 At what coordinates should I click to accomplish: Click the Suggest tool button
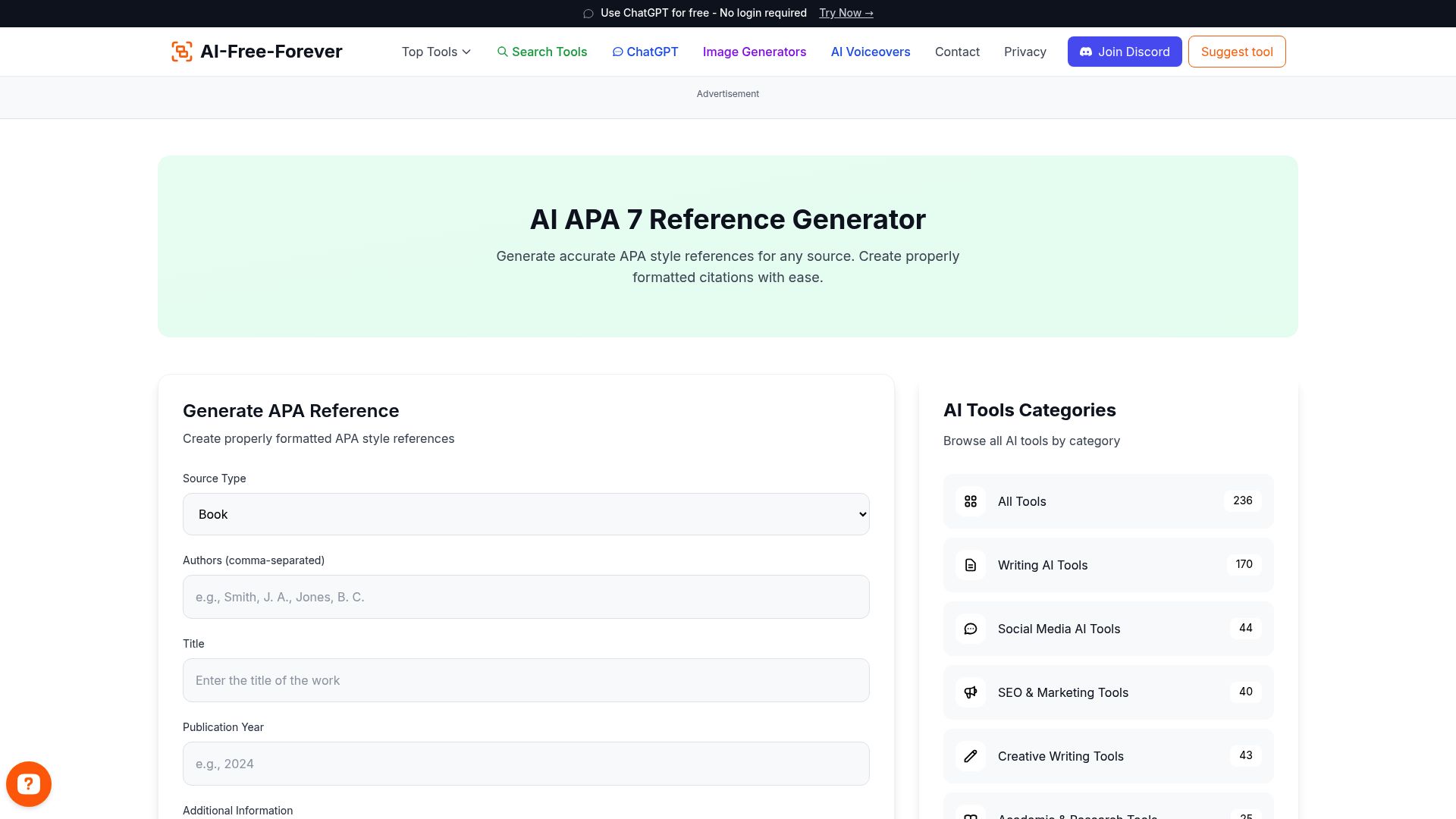click(1236, 52)
